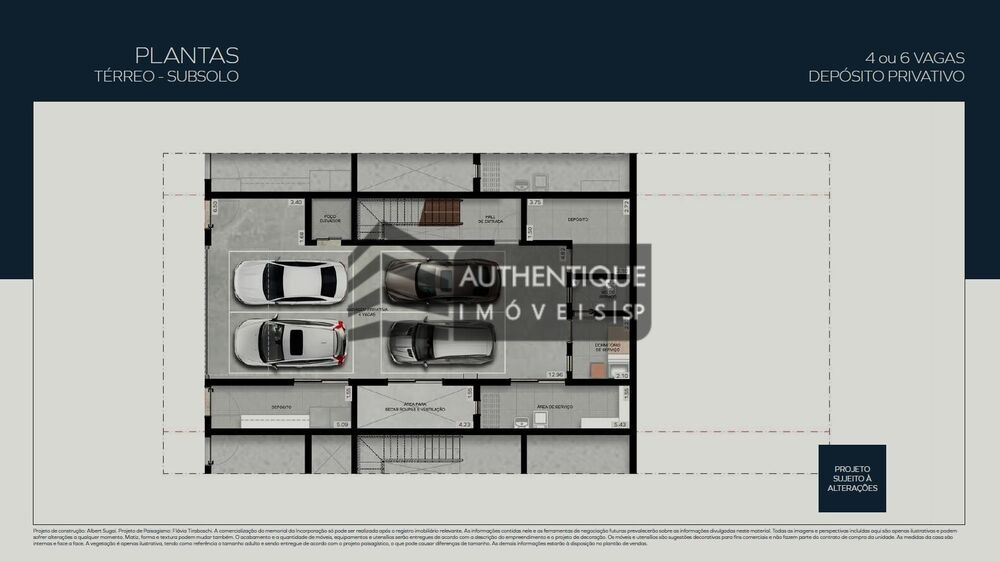The image size is (1000, 561).
Task: Click the "POÇO ELEVADOR" room label
Action: pyautogui.click(x=330, y=219)
